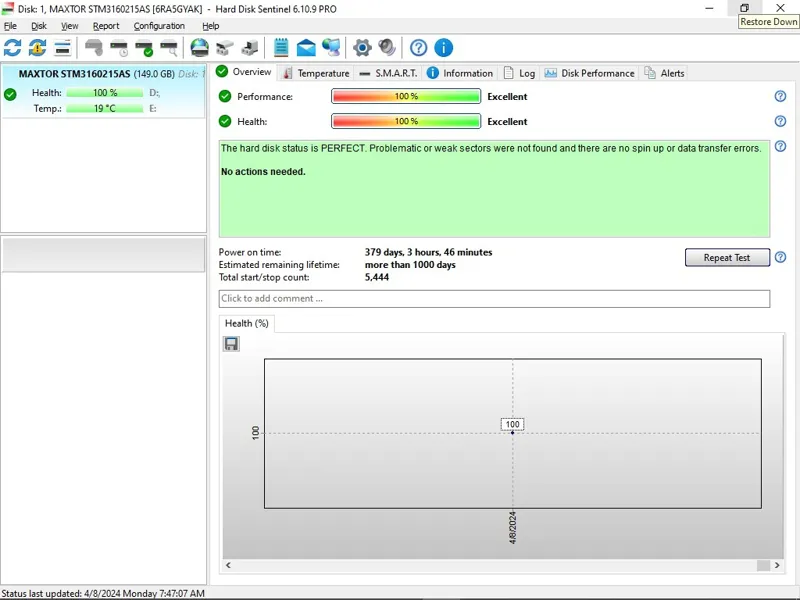Click '379 days, 3 hours, 46 minutes' value
This screenshot has width=800, height=600.
pyautogui.click(x=429, y=252)
